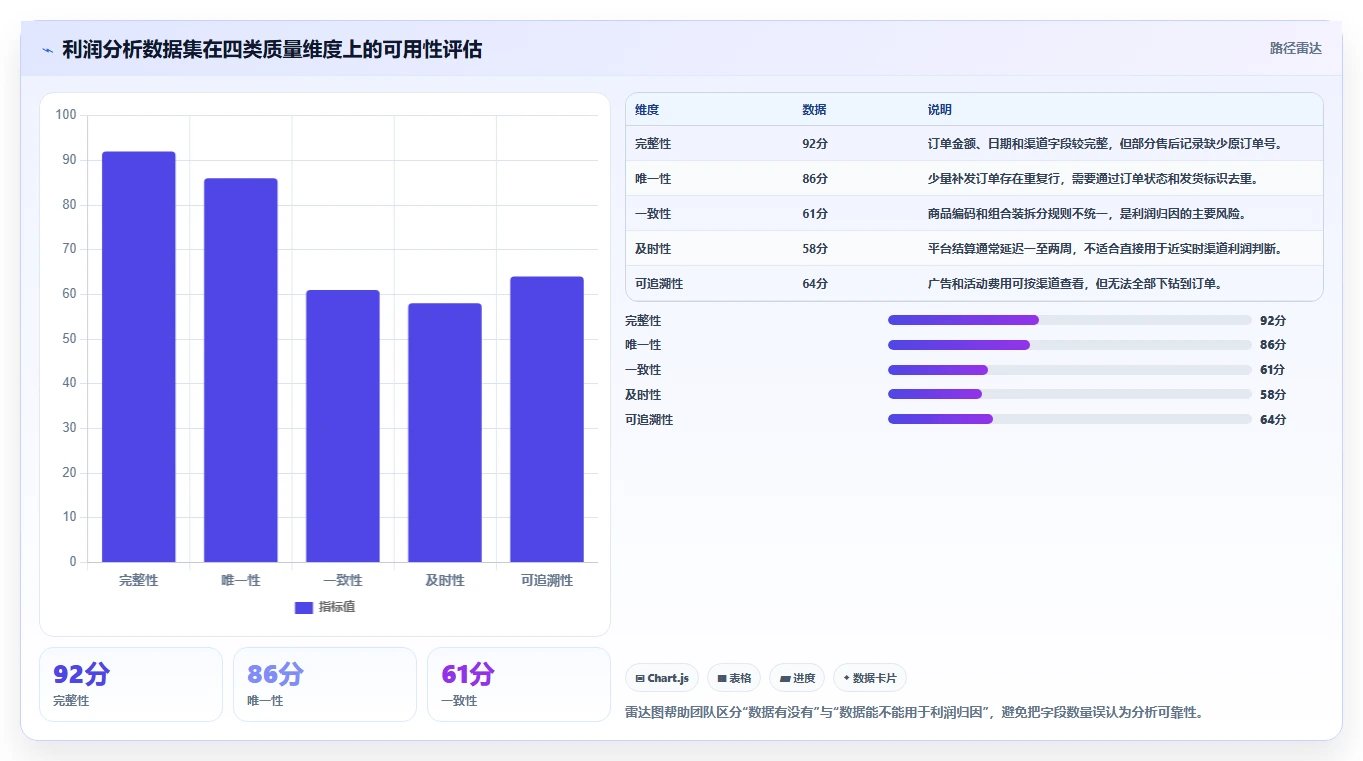Click the 唯一性 x-axis label under the chart
Screen dimensions: 1363x761
click(x=241, y=580)
